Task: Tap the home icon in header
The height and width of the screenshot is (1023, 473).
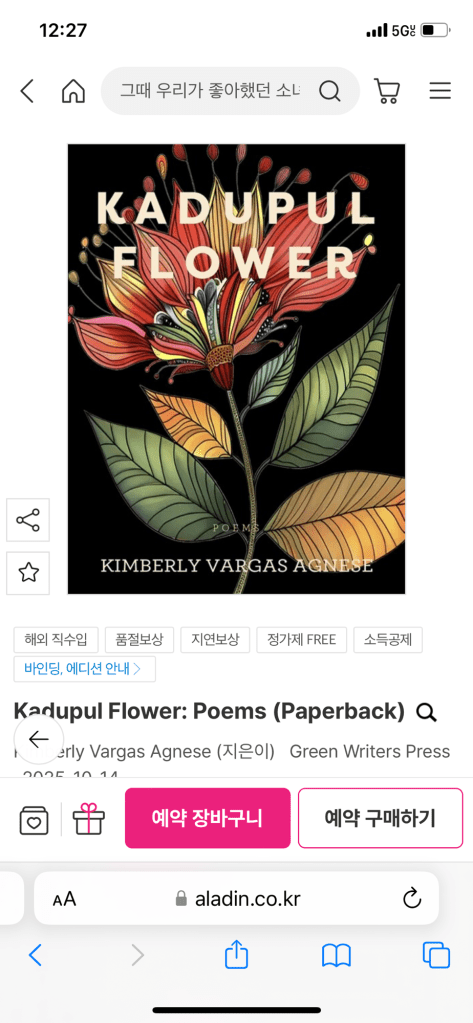Action: [x=73, y=91]
